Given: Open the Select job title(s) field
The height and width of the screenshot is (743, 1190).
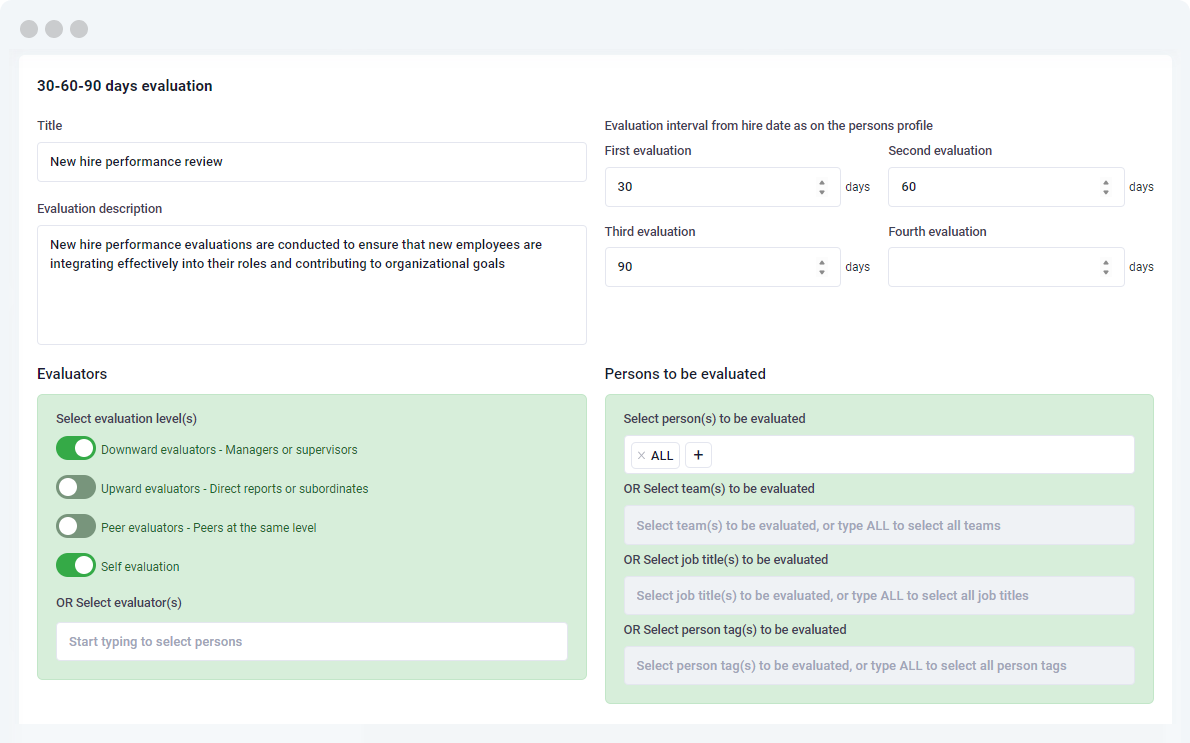Looking at the screenshot, I should click(x=879, y=595).
